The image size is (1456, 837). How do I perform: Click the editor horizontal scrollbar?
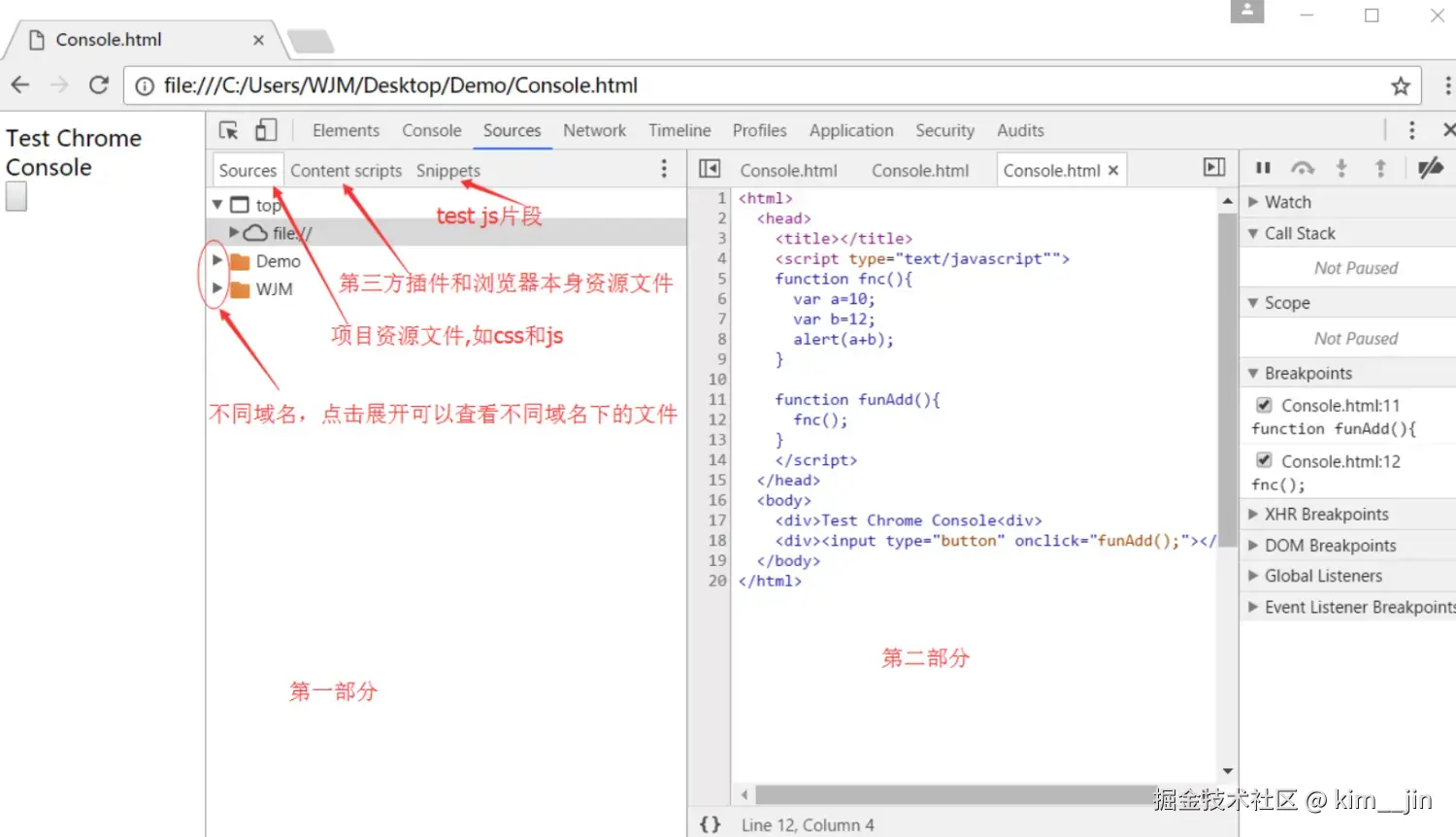coord(956,794)
